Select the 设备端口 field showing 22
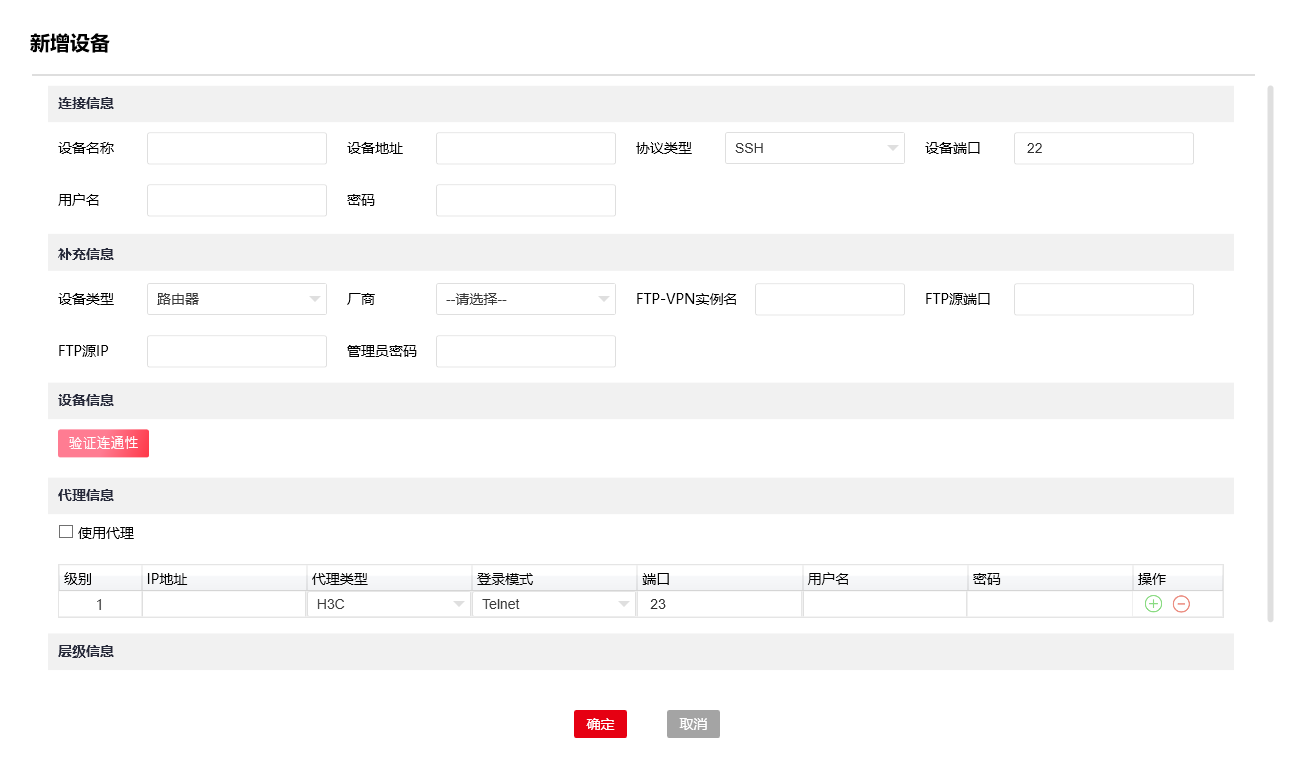The height and width of the screenshot is (768, 1294). coord(1103,148)
